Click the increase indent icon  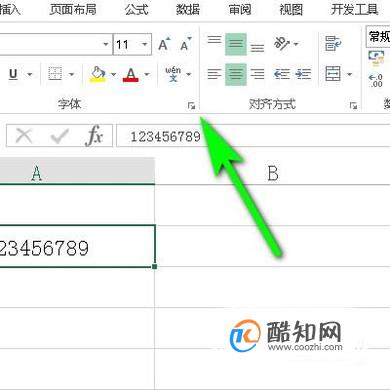click(x=303, y=74)
